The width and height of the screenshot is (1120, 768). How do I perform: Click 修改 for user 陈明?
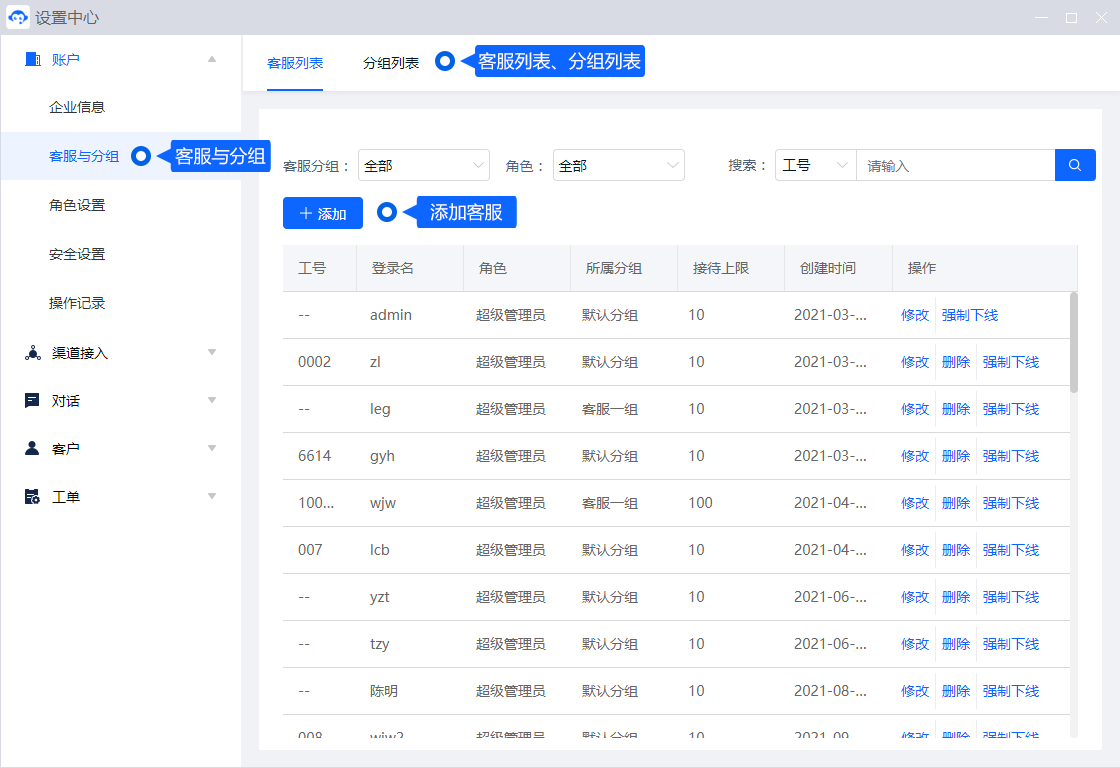click(915, 691)
